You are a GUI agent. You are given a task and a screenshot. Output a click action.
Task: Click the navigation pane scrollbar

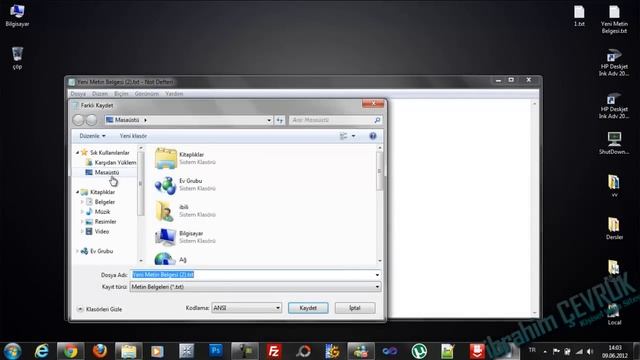pyautogui.click(x=141, y=204)
